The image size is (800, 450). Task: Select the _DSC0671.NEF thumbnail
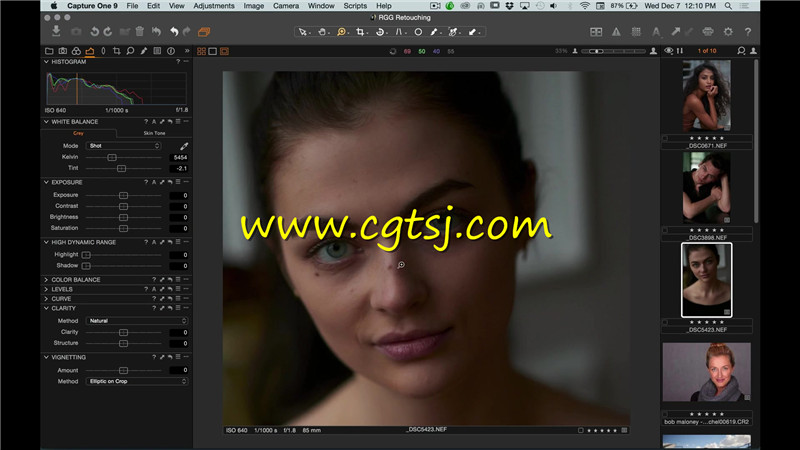tap(707, 95)
